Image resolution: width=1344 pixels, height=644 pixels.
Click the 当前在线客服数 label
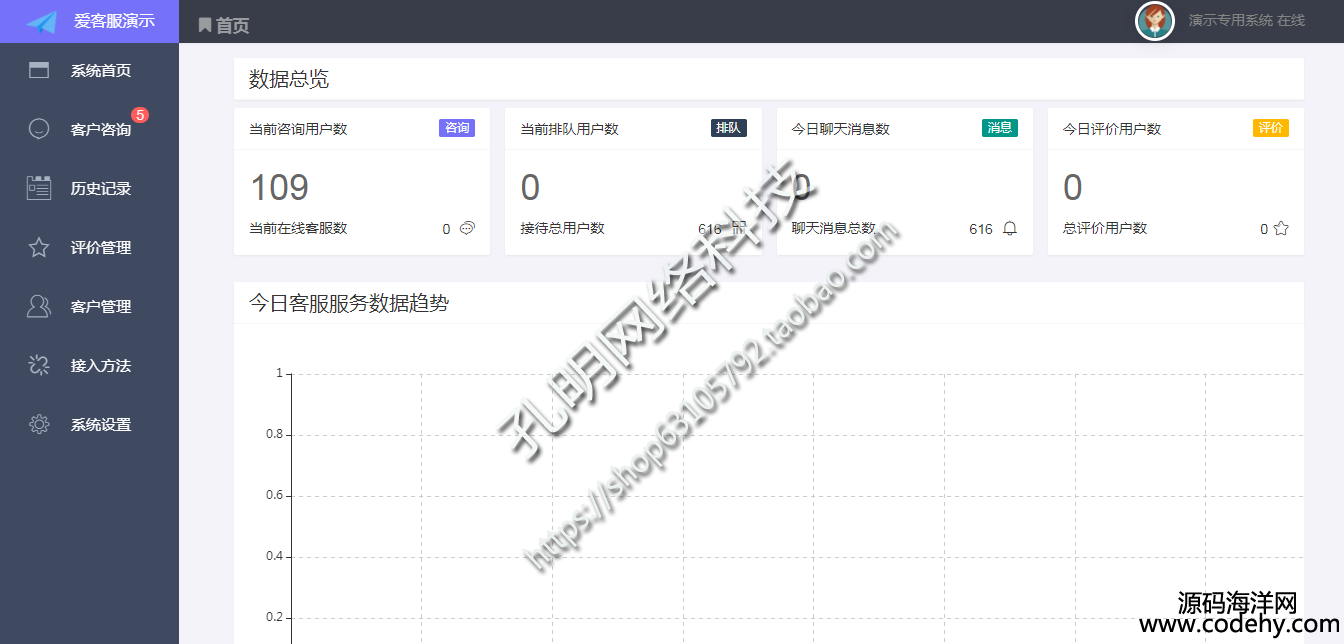[x=298, y=228]
